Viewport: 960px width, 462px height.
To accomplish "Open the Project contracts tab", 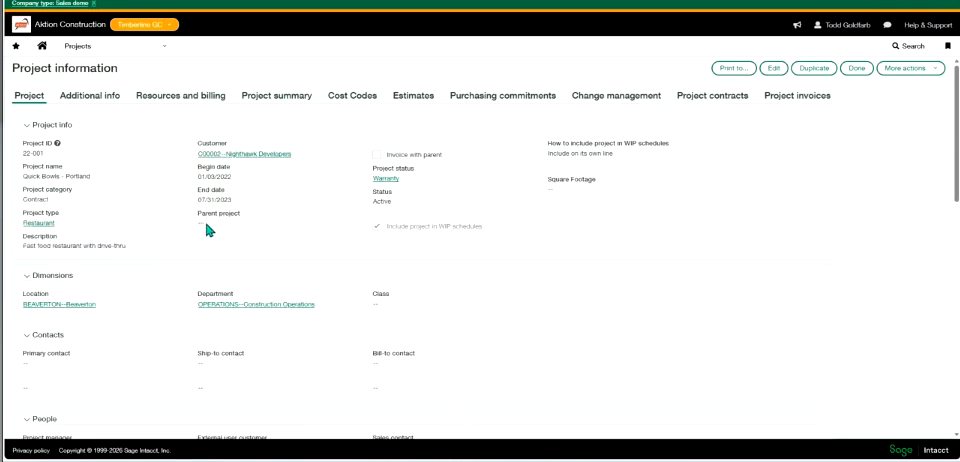I will [x=713, y=95].
